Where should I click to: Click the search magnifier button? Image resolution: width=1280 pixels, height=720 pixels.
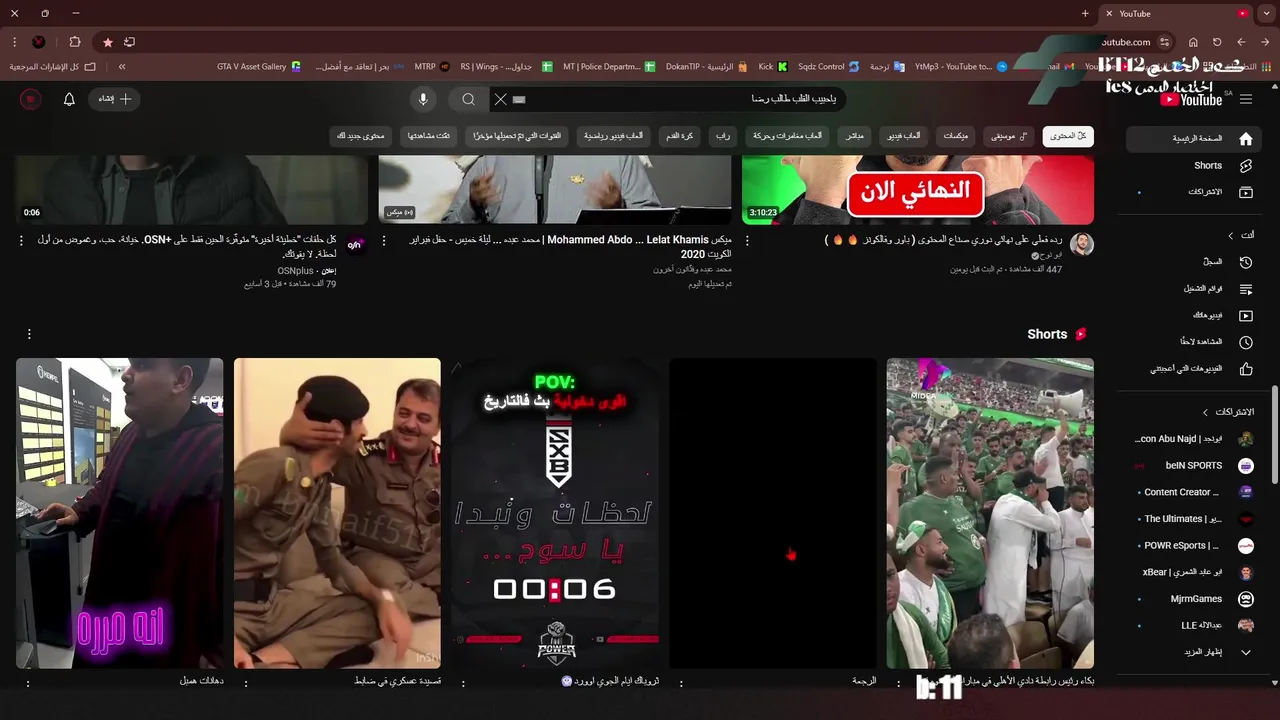(x=468, y=99)
